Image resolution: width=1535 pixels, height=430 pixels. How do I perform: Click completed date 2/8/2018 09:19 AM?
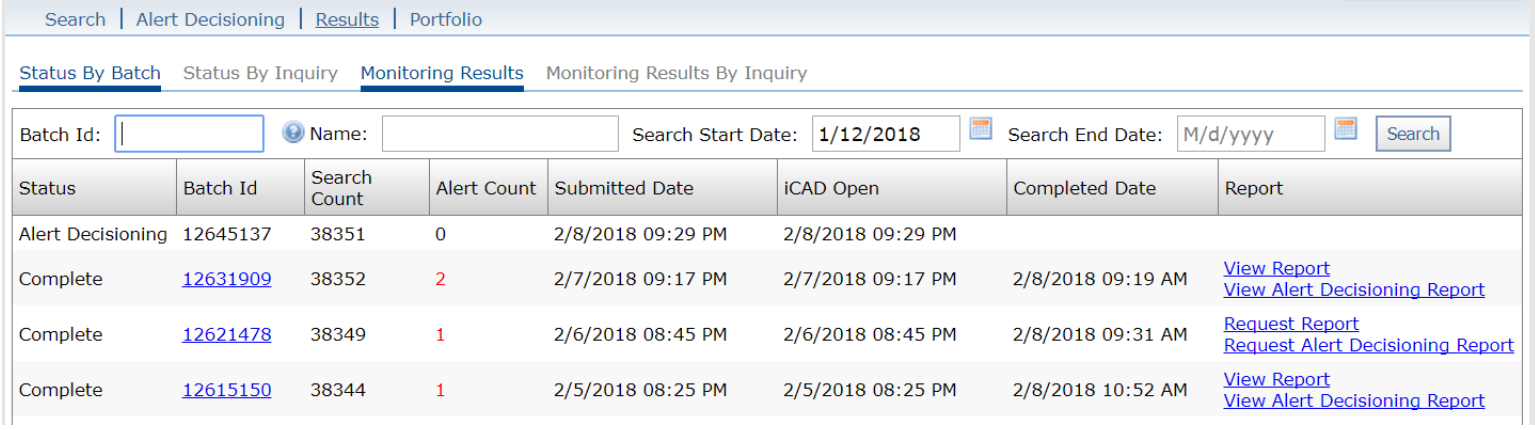click(1100, 279)
